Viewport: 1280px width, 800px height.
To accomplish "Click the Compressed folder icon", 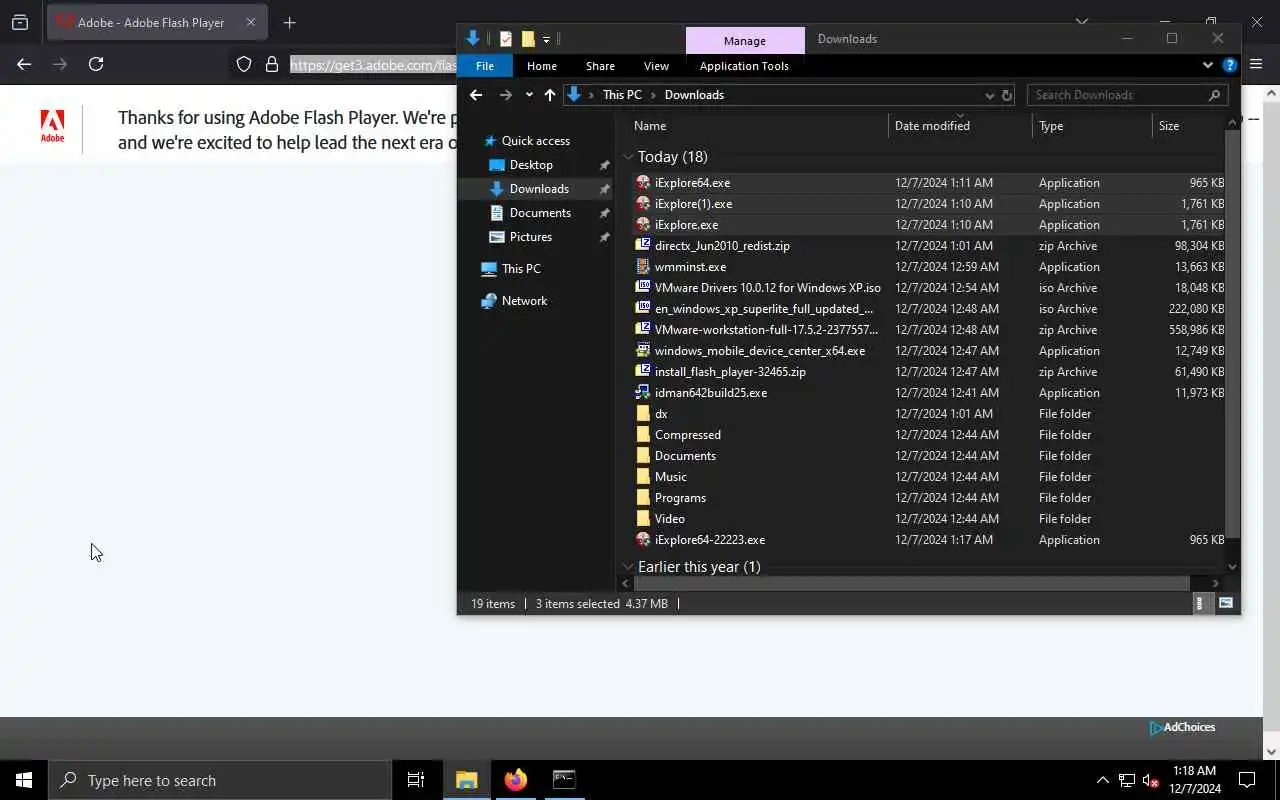I will pos(643,435).
